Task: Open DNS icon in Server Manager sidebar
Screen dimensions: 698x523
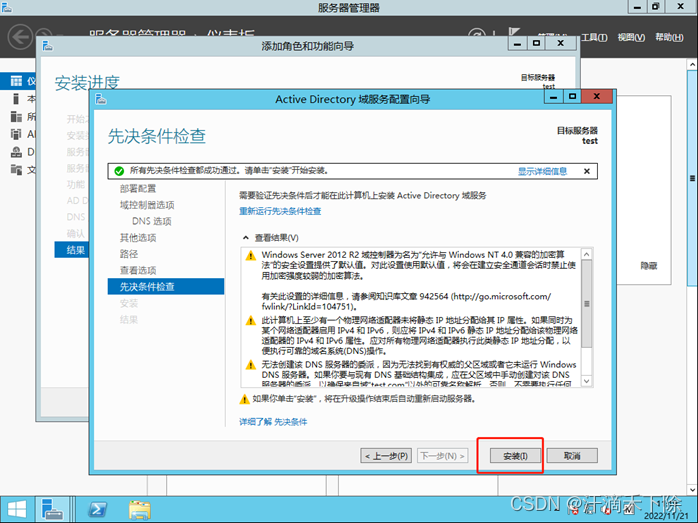Action: pyautogui.click(x=16, y=152)
